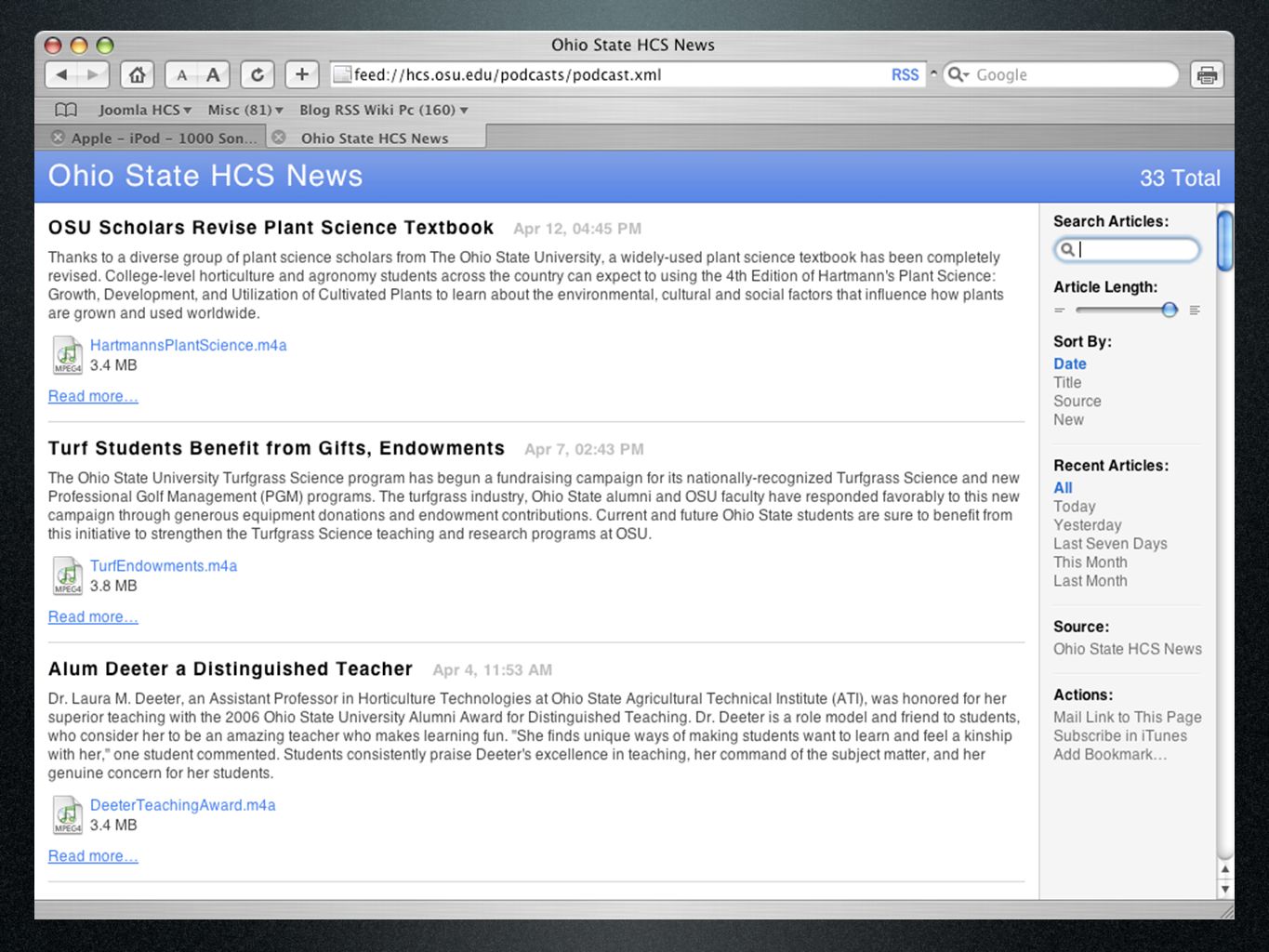This screenshot has width=1269, height=952.
Task: Filter articles to Last Month
Action: click(x=1091, y=581)
